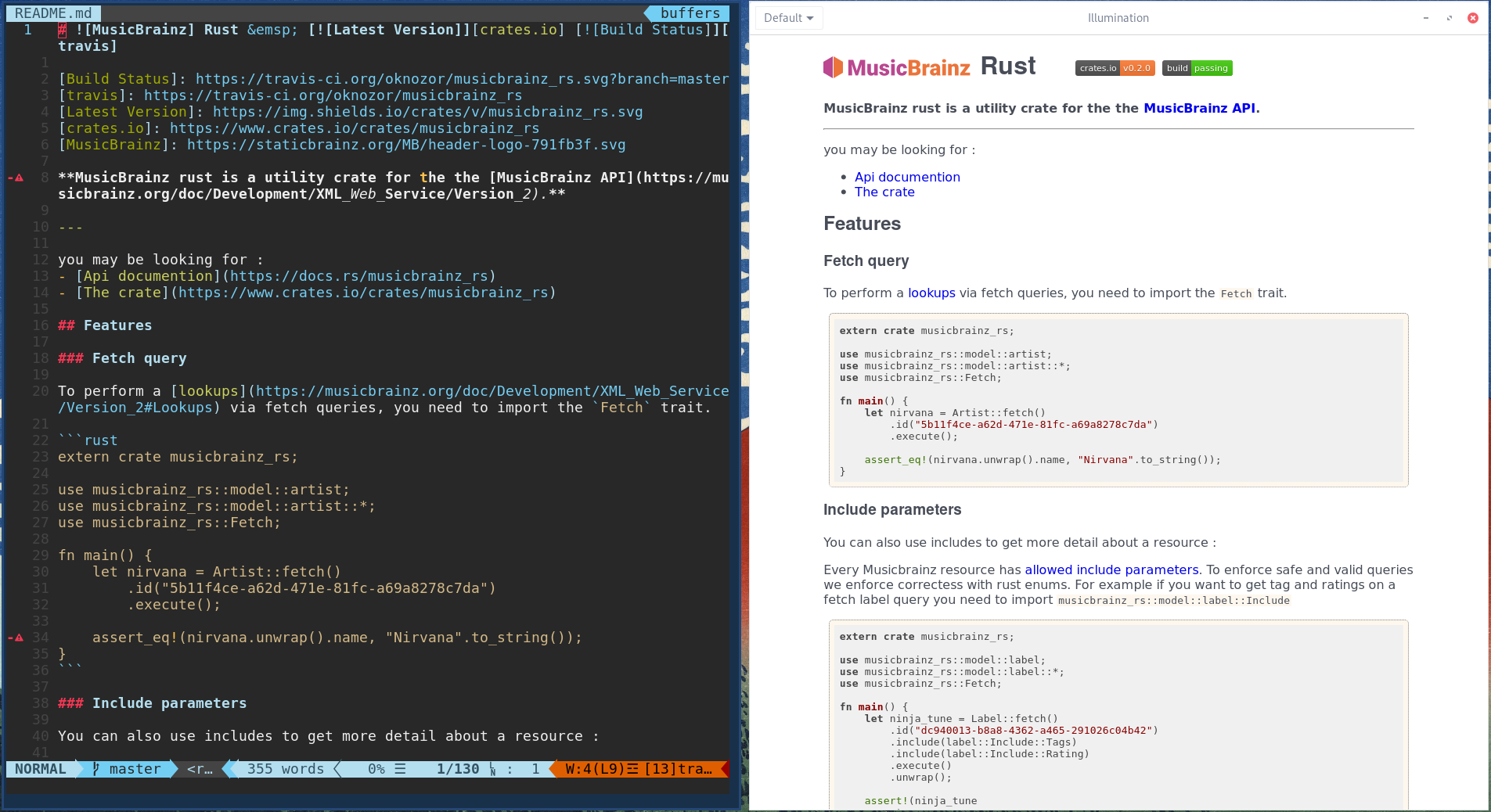Click the buffers label in tabline
The width and height of the screenshot is (1491, 812).
point(690,13)
